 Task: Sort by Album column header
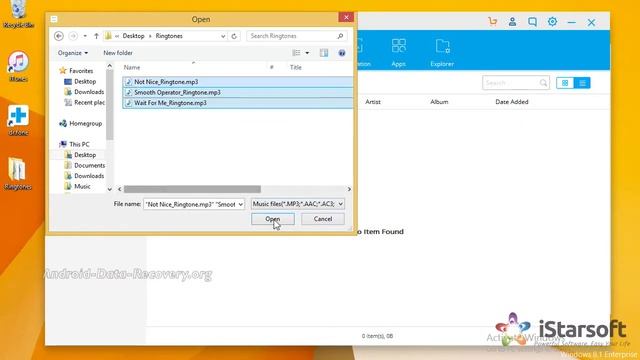(439, 102)
